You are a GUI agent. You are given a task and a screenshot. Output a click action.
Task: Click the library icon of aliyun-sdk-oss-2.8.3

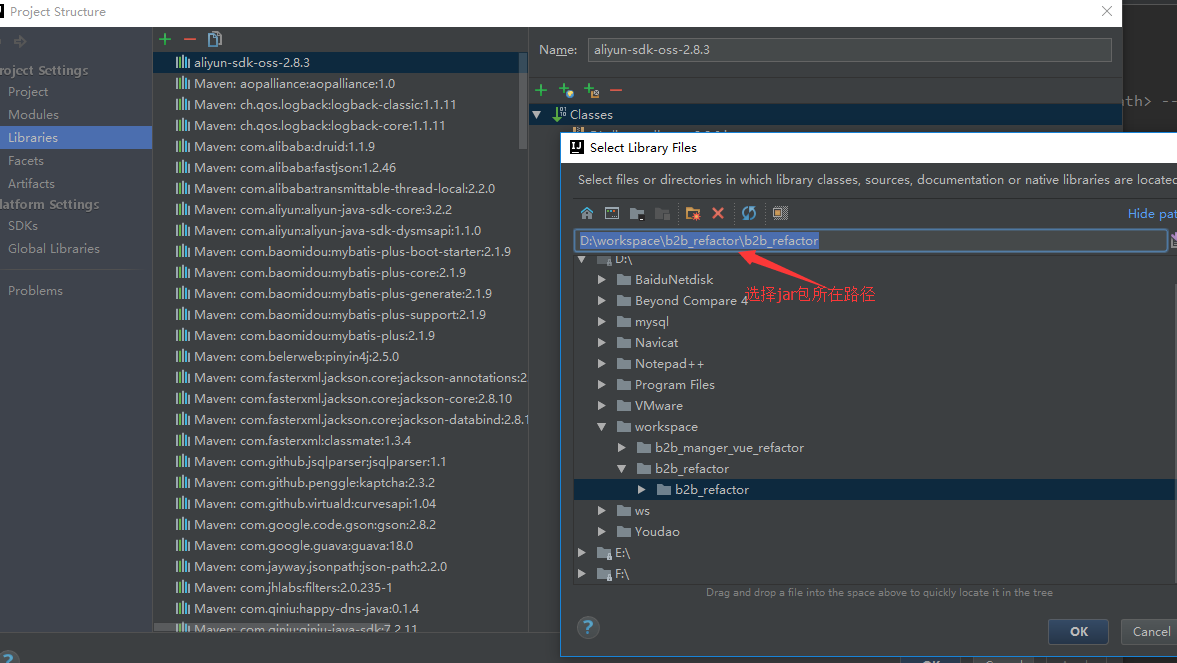click(182, 62)
